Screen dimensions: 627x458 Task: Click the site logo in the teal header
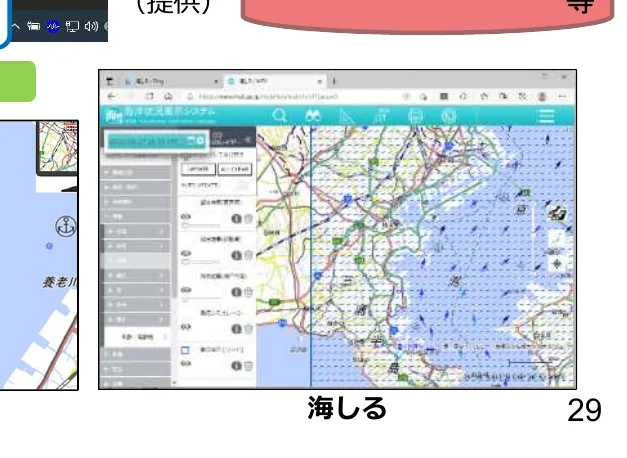coord(114,116)
